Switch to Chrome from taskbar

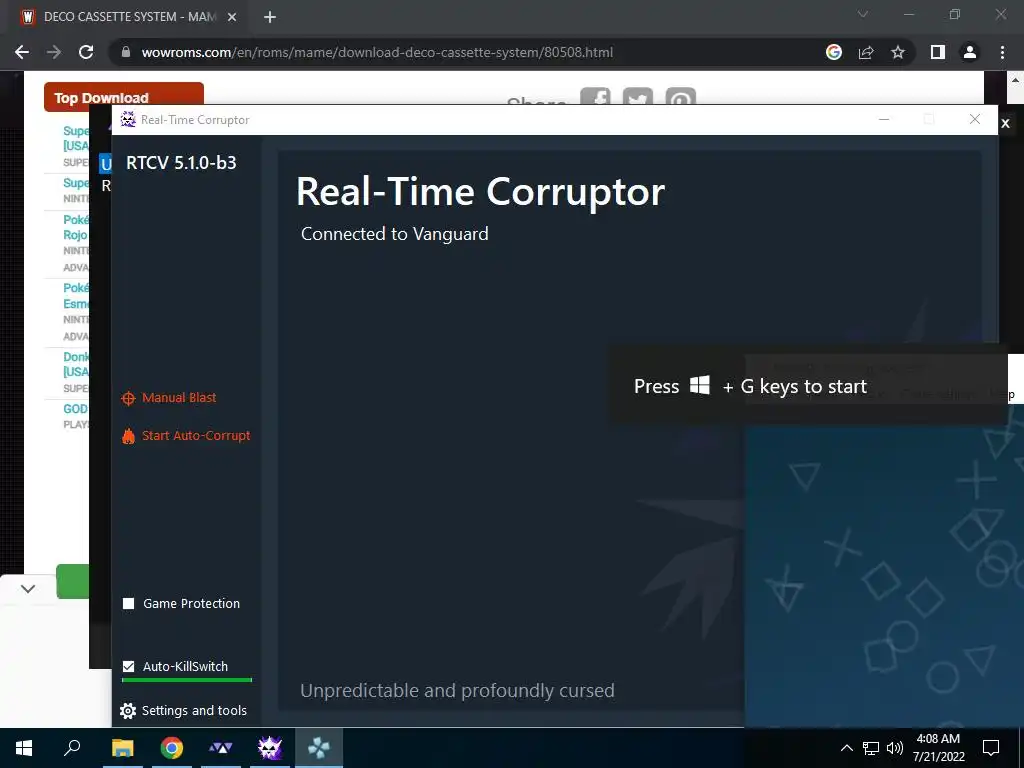coord(172,748)
